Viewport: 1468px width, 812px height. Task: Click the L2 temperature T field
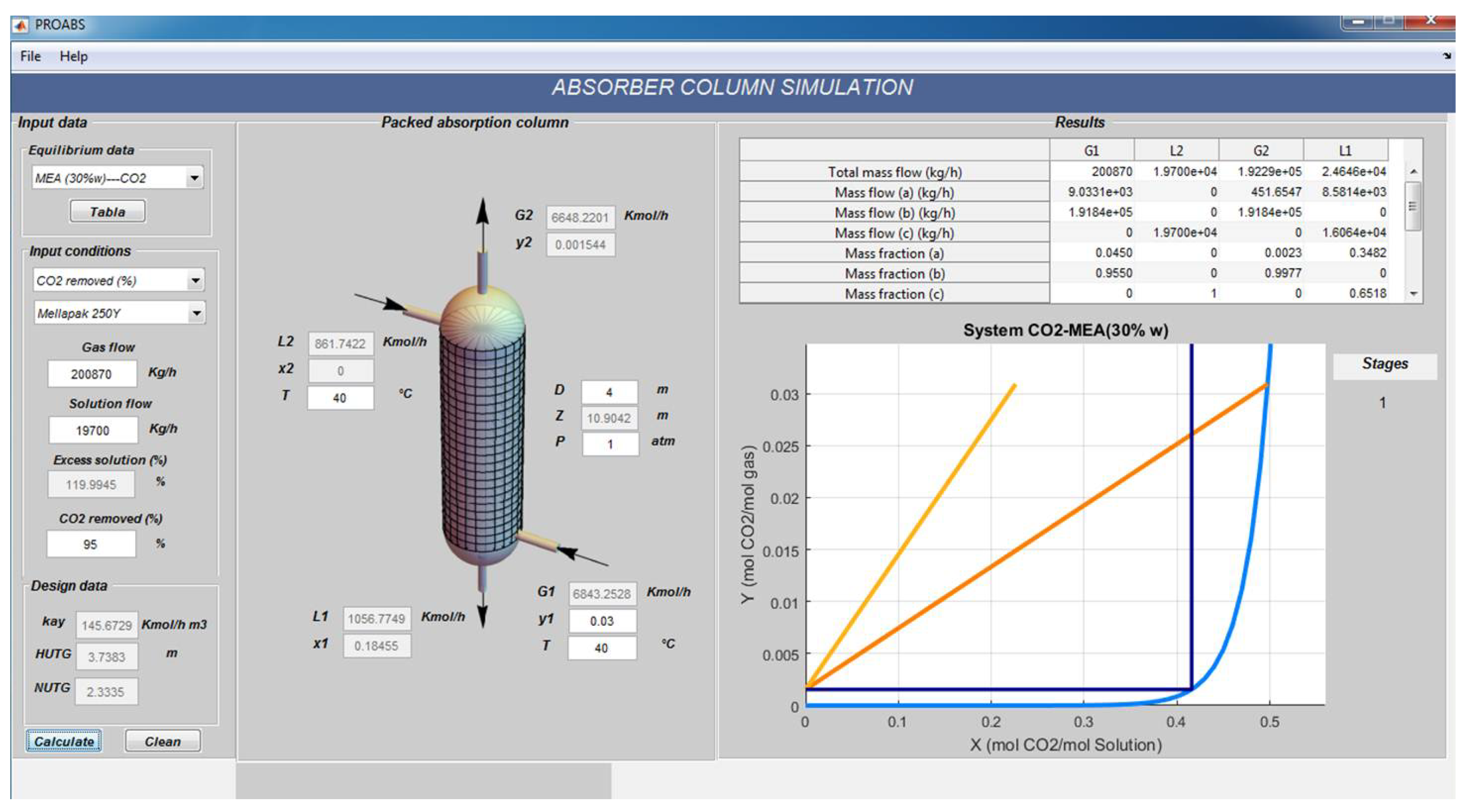pyautogui.click(x=340, y=398)
